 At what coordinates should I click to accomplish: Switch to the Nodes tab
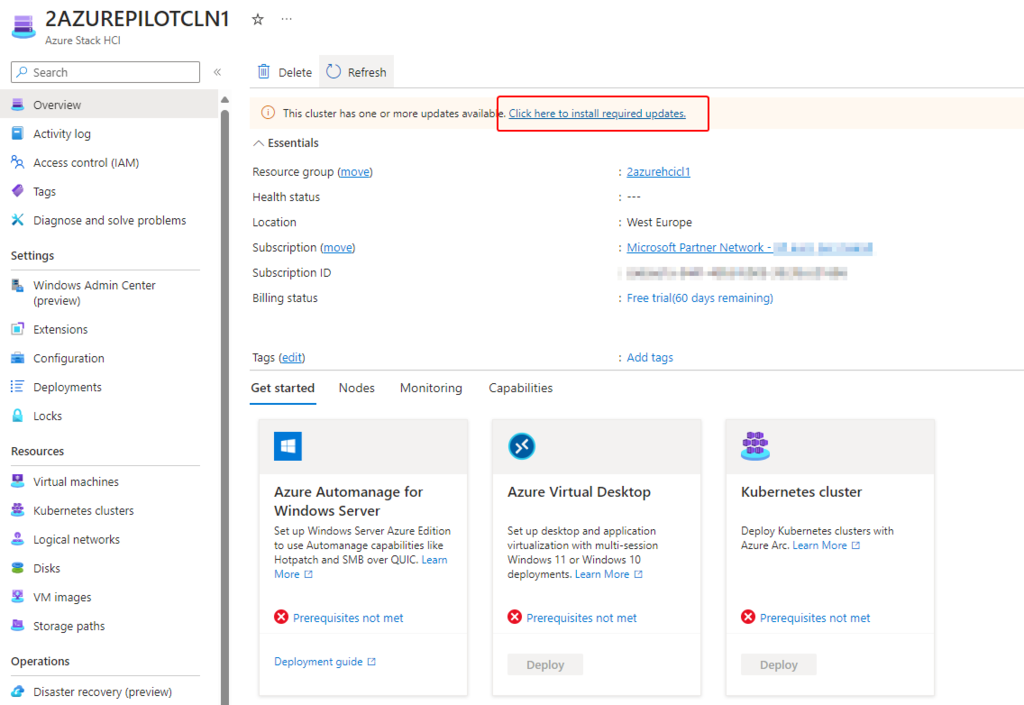tap(356, 388)
